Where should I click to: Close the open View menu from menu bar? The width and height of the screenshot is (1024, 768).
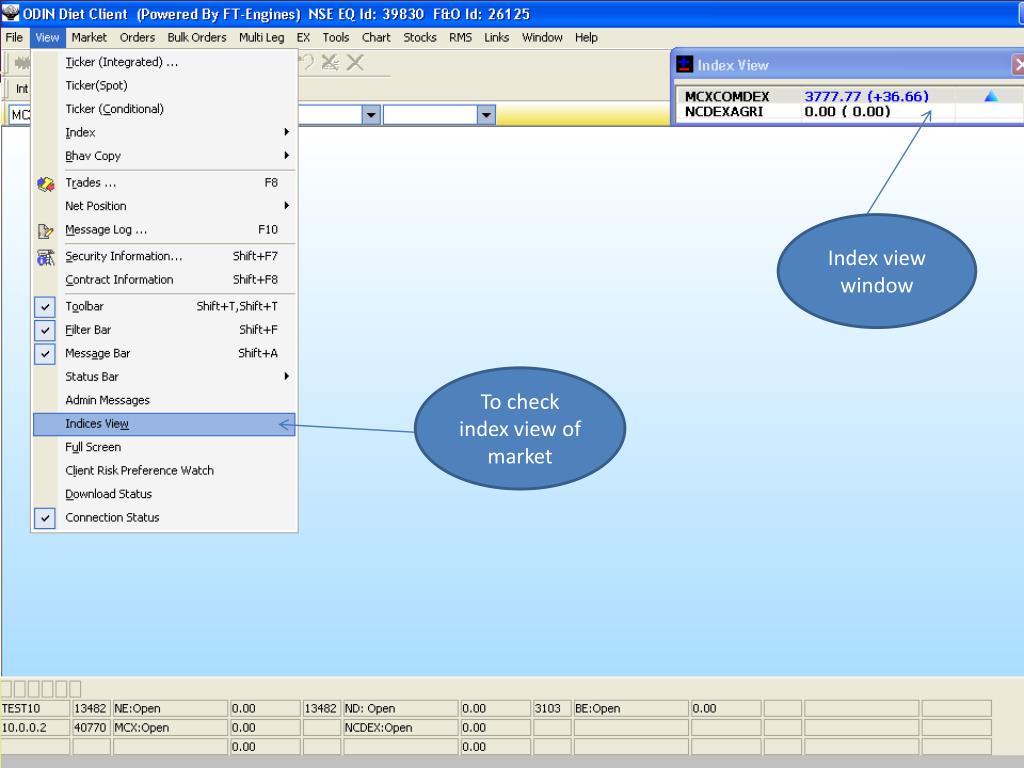coord(47,37)
